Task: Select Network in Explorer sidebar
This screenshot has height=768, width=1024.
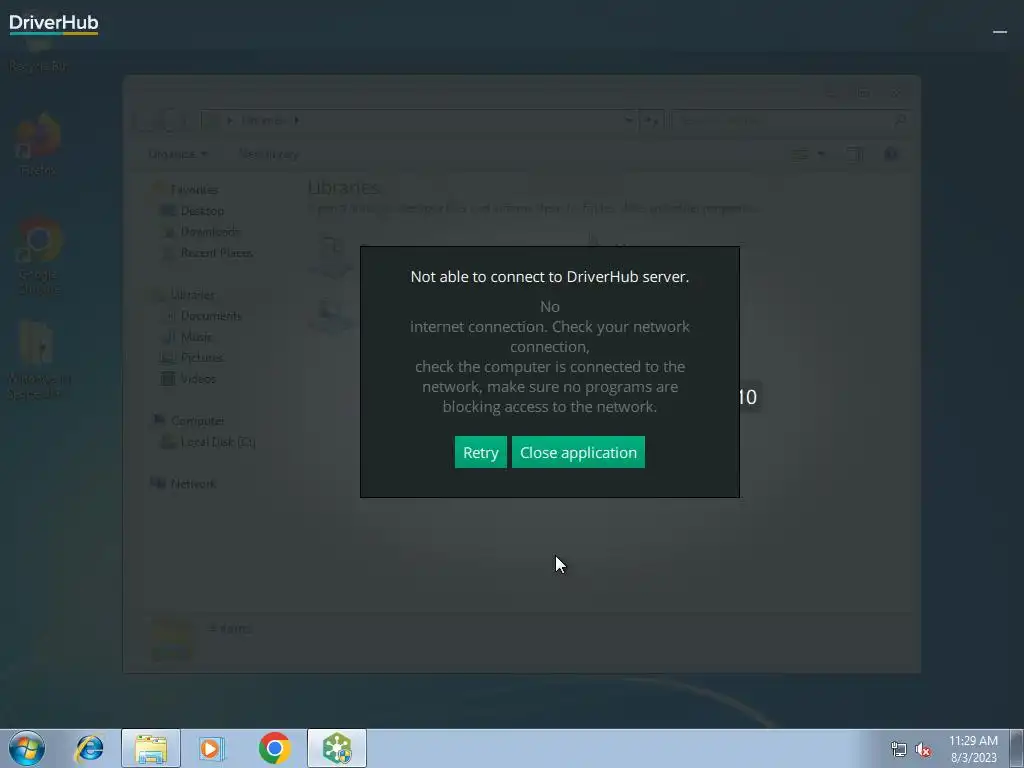Action: pos(183,483)
